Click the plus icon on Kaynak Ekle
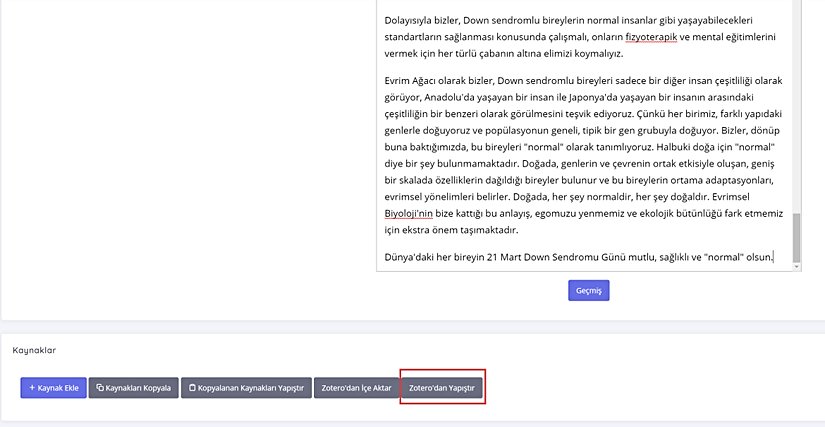825x427 pixels. (x=32, y=388)
